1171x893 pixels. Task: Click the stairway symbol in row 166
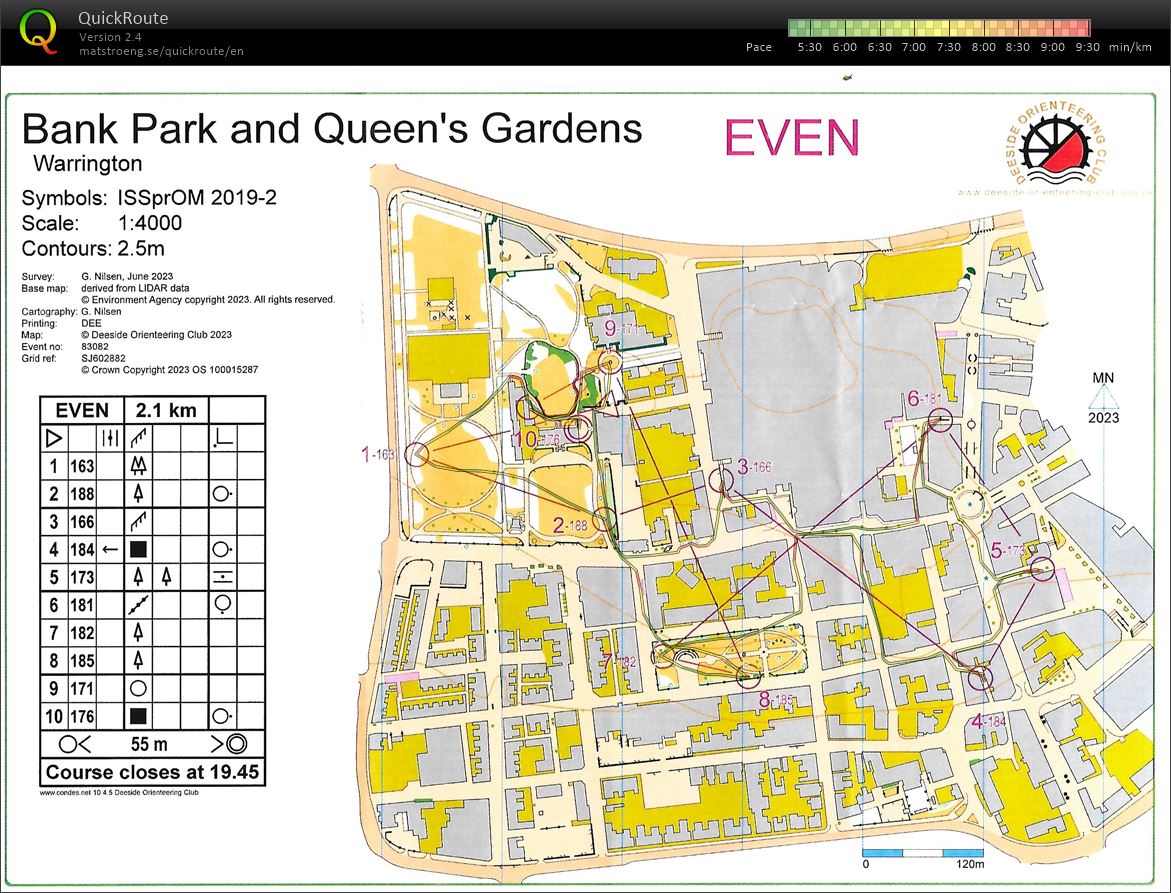click(x=138, y=521)
